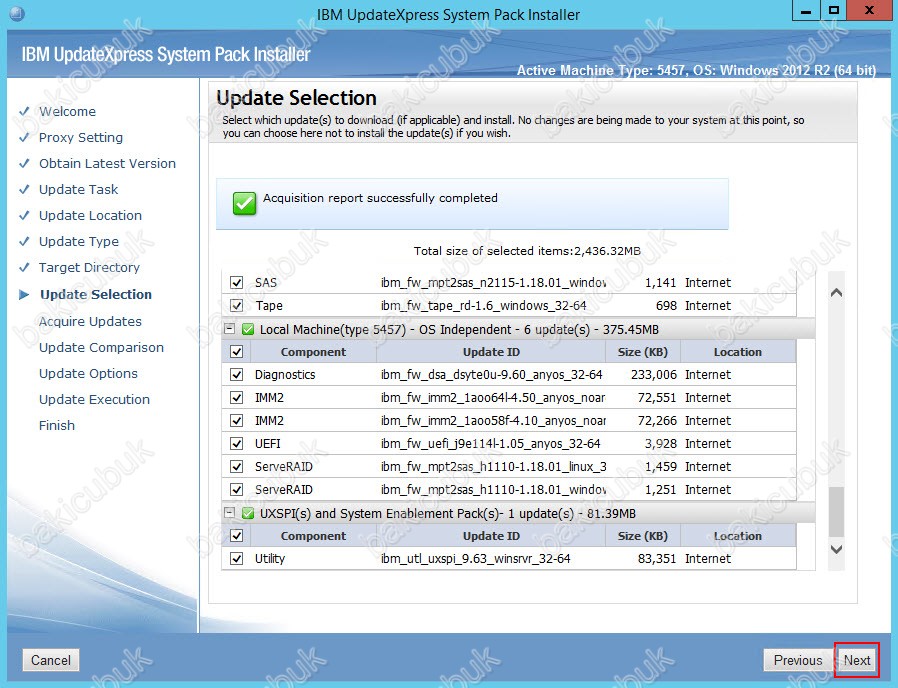Open the Update Execution step
898x688 pixels.
pyautogui.click(x=94, y=399)
